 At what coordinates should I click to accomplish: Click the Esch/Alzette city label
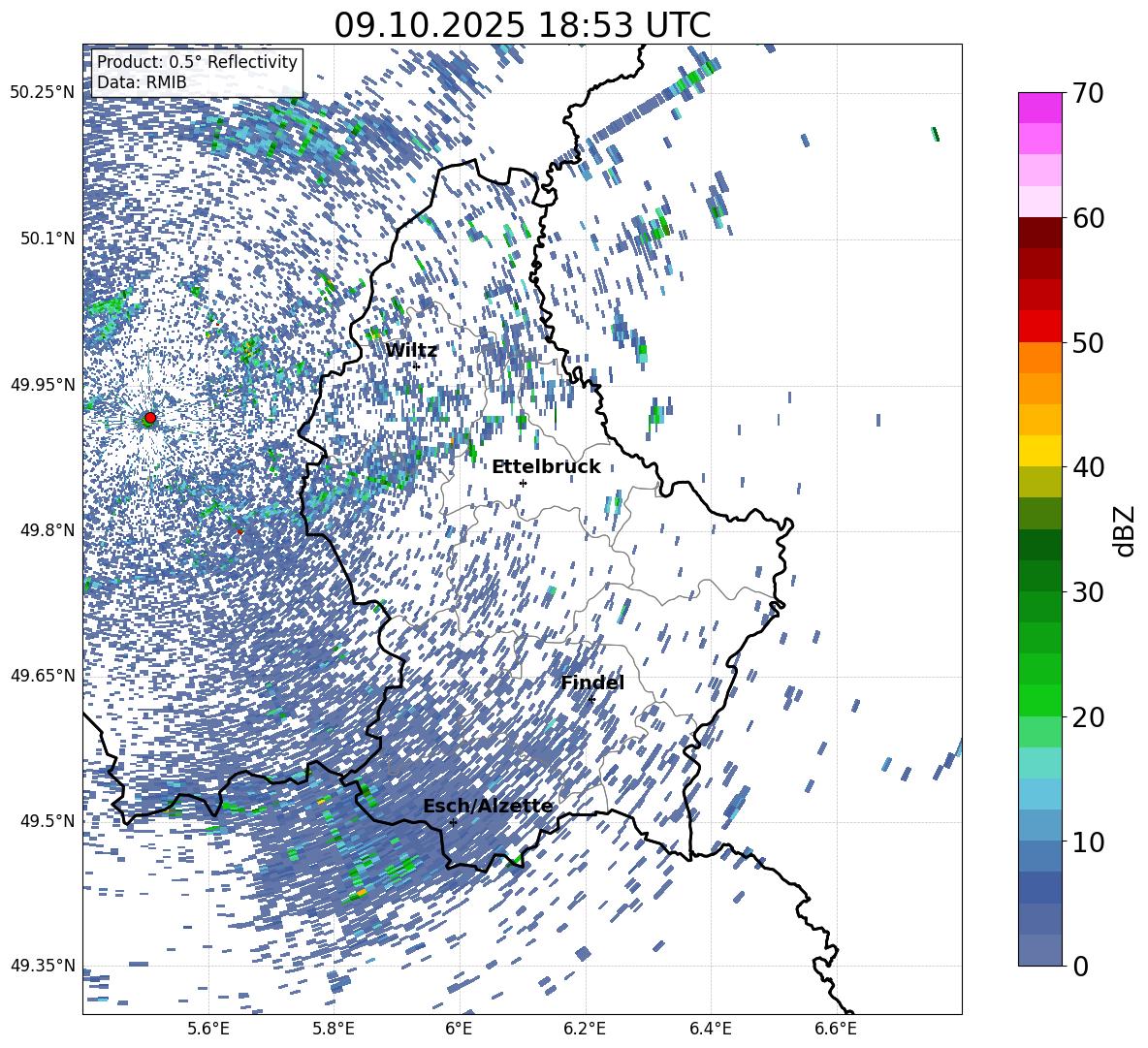tap(488, 807)
